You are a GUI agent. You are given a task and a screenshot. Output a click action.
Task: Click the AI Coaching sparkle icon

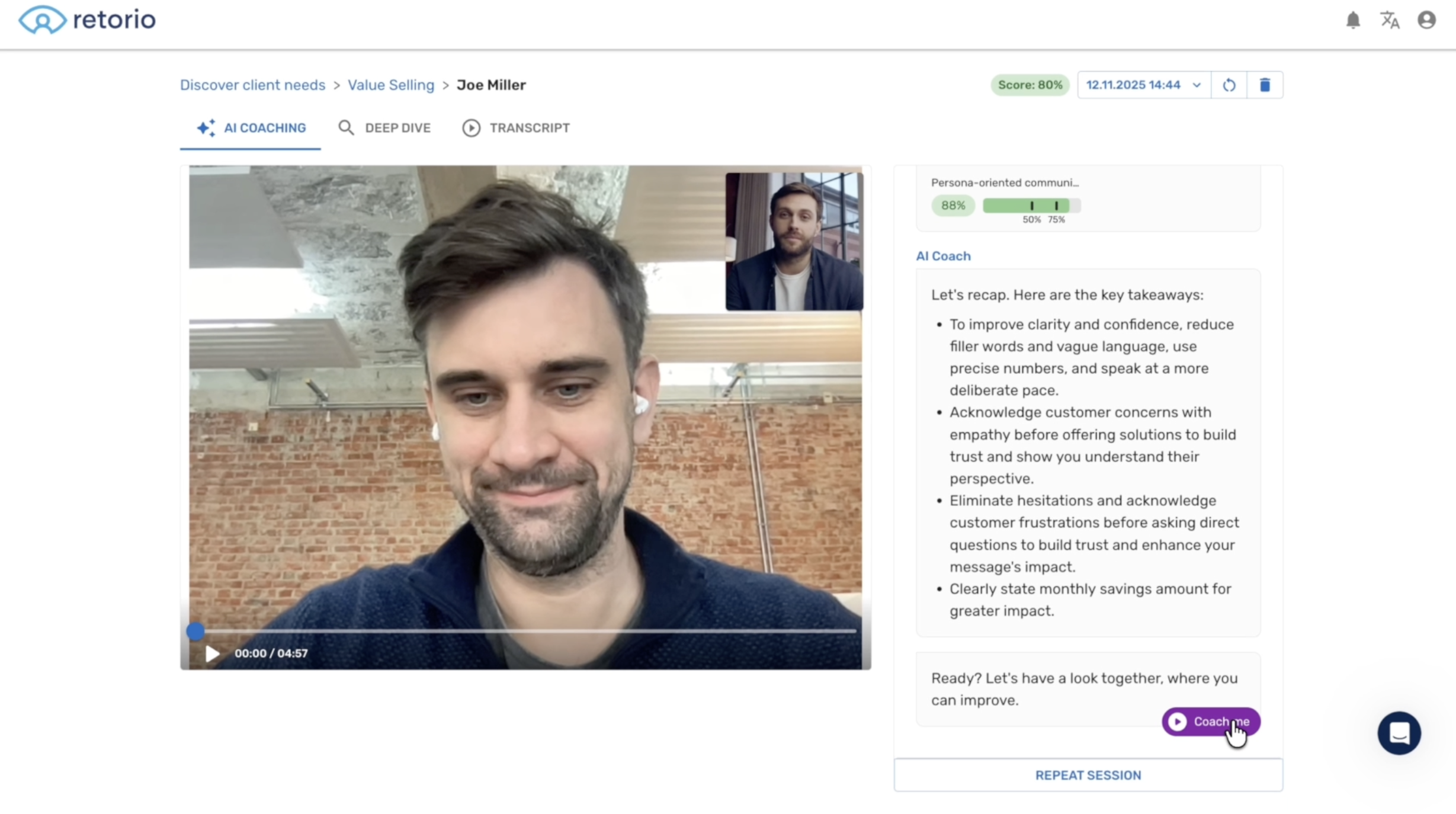[x=206, y=127]
